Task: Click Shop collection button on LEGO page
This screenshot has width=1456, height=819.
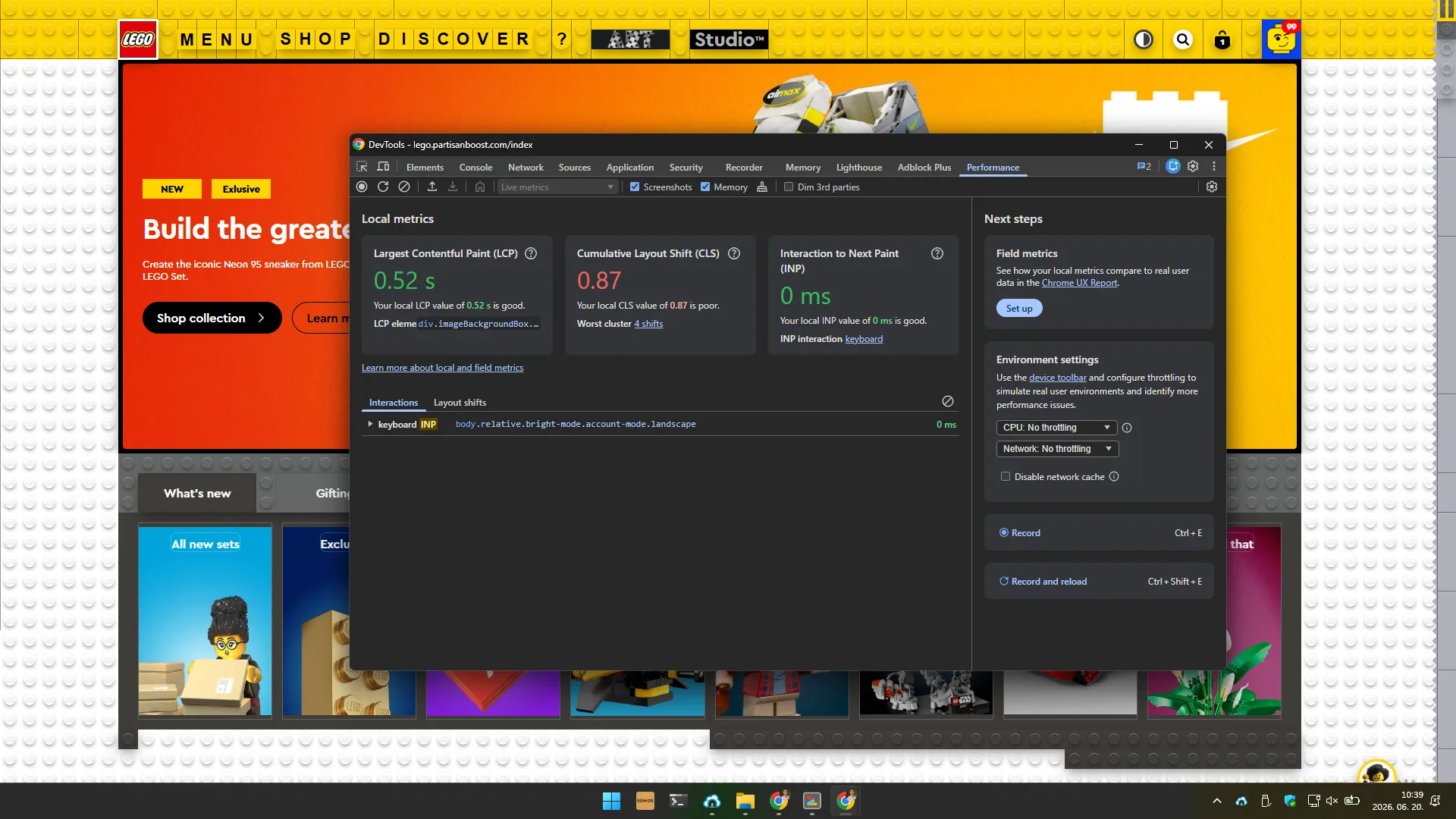Action: 212,318
